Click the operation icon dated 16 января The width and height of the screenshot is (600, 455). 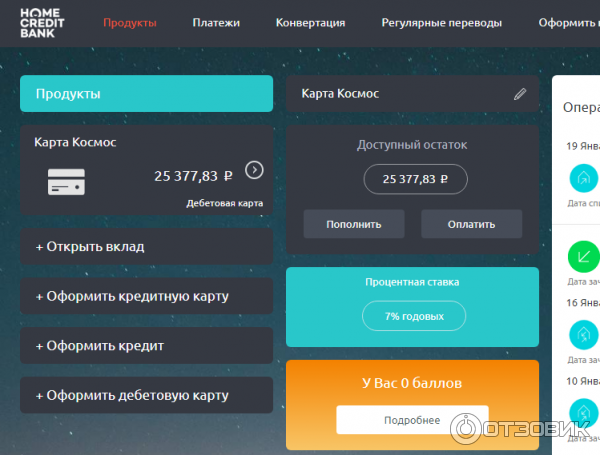580,334
